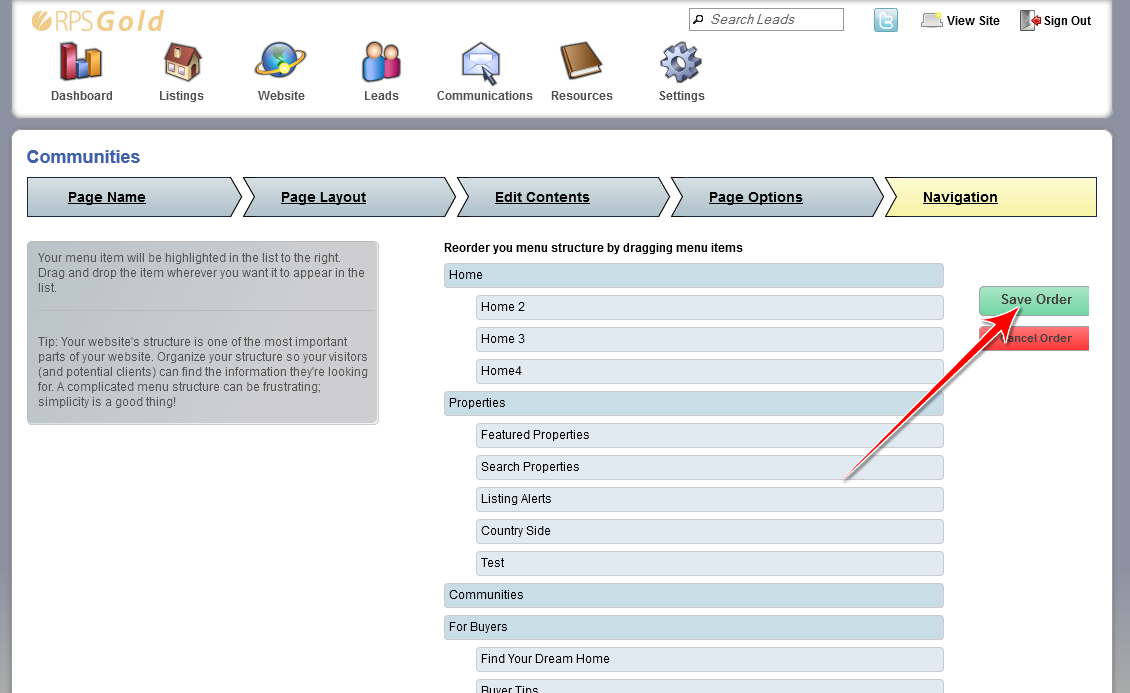Image resolution: width=1130 pixels, height=693 pixels.
Task: Click the red Cancel Order button
Action: (x=1034, y=338)
